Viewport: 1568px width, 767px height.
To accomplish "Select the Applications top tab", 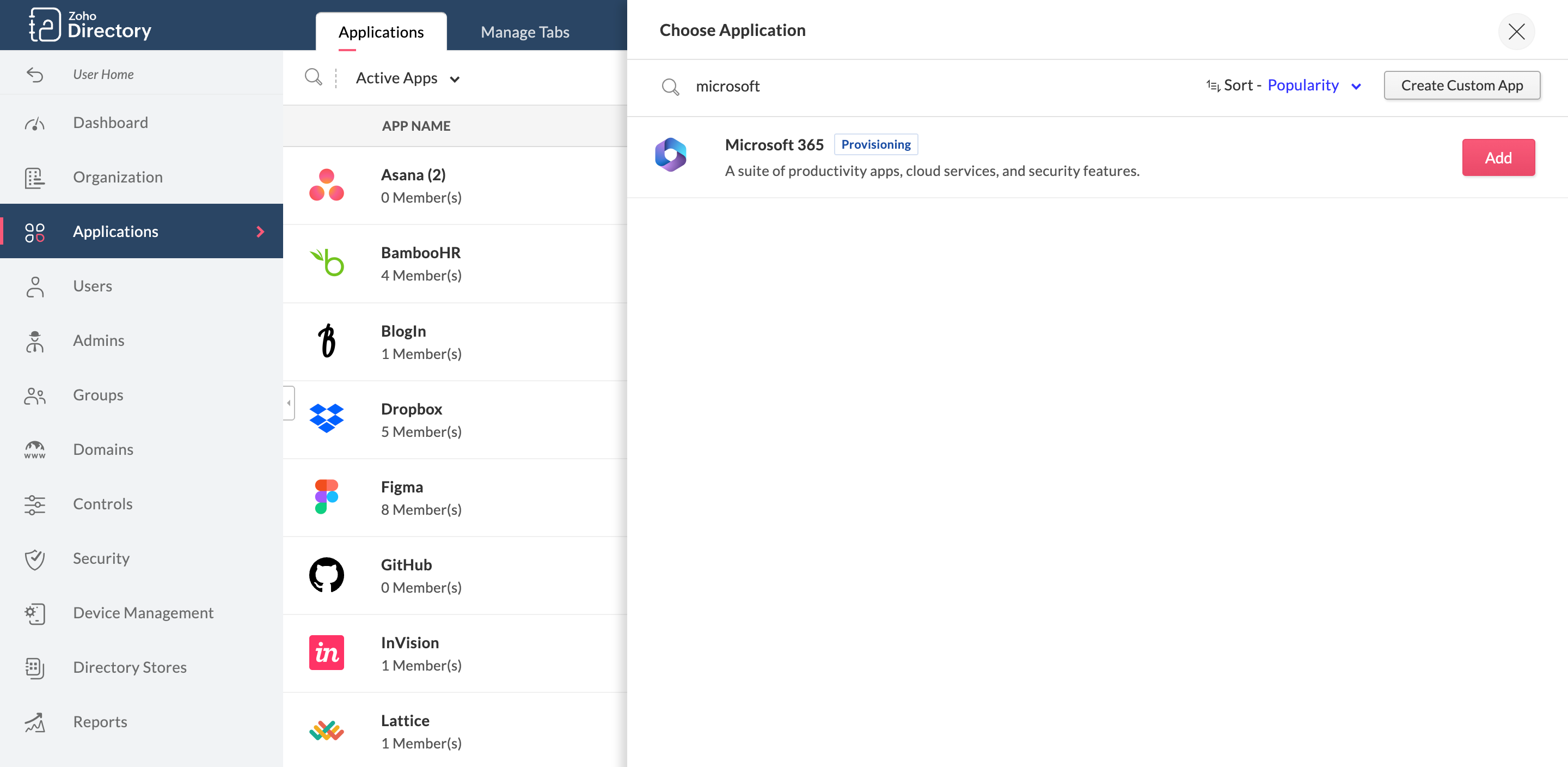I will (x=381, y=32).
